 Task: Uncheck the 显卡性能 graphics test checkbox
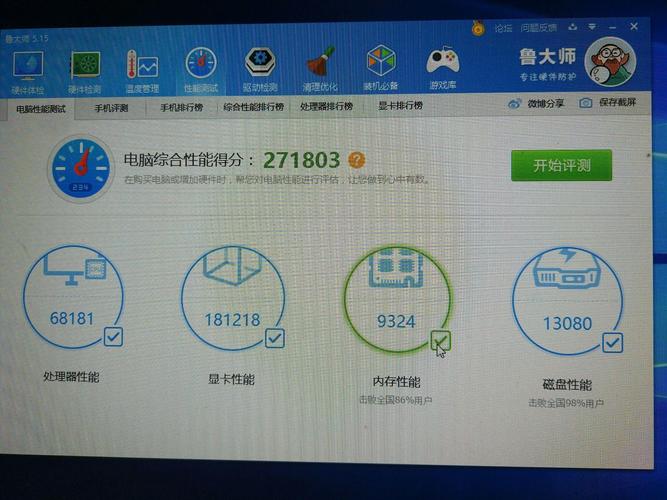click(x=275, y=338)
